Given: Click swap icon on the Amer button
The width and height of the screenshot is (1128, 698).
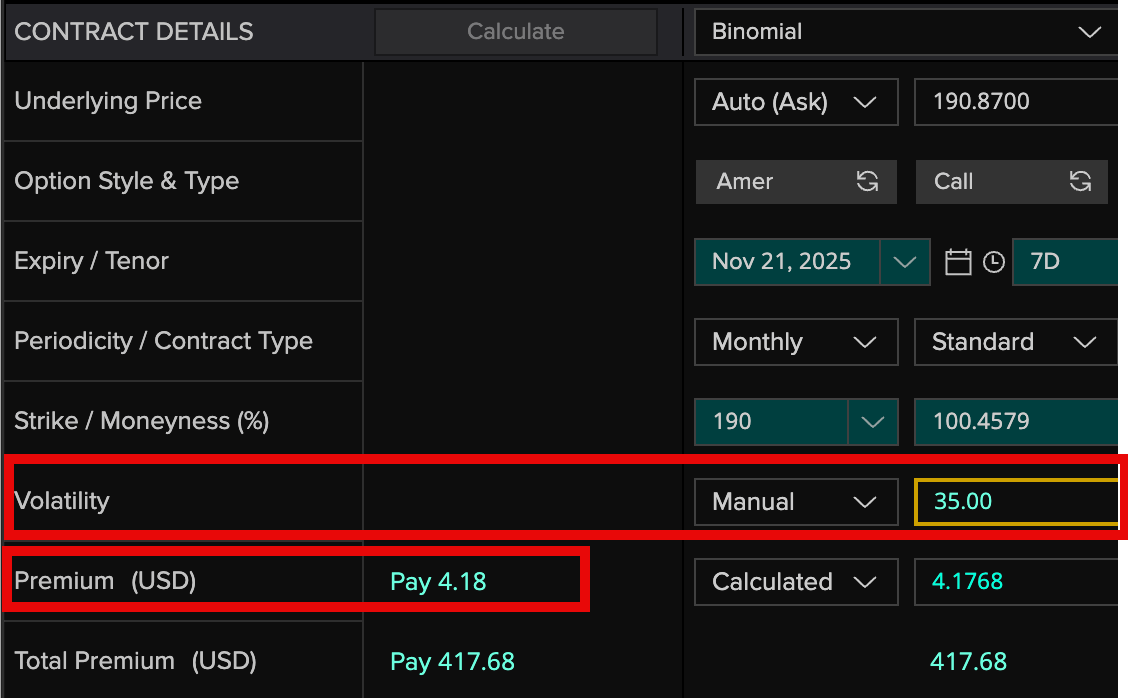Looking at the screenshot, I should pos(867,181).
